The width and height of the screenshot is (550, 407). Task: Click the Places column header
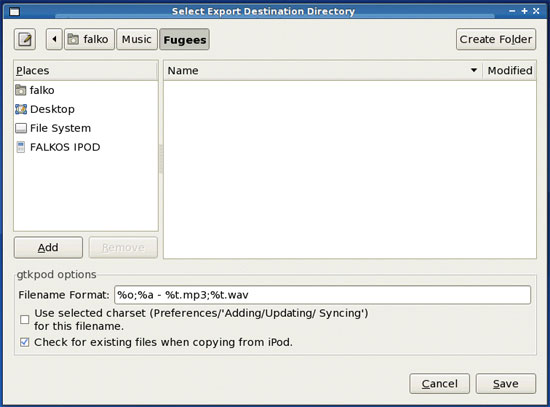(x=86, y=71)
